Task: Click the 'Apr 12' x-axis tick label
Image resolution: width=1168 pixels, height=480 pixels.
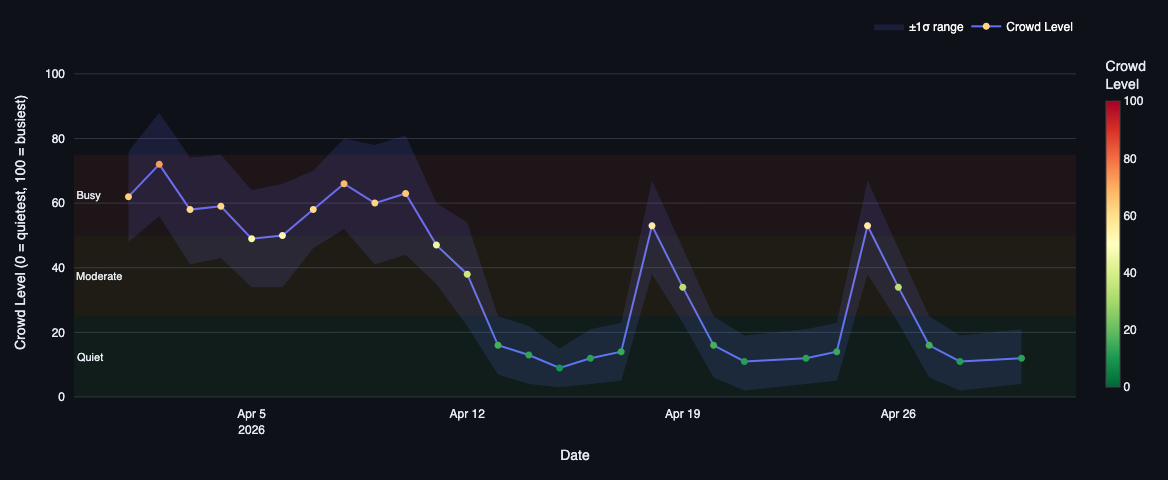Action: click(x=467, y=414)
